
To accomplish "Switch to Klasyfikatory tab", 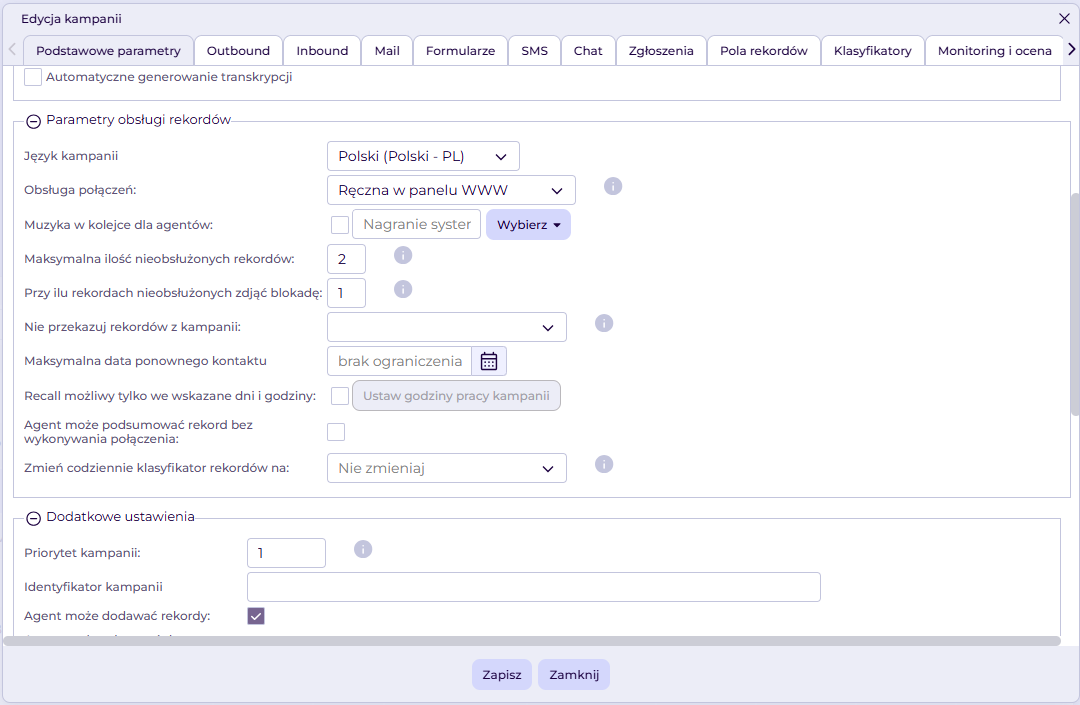I will tap(873, 51).
